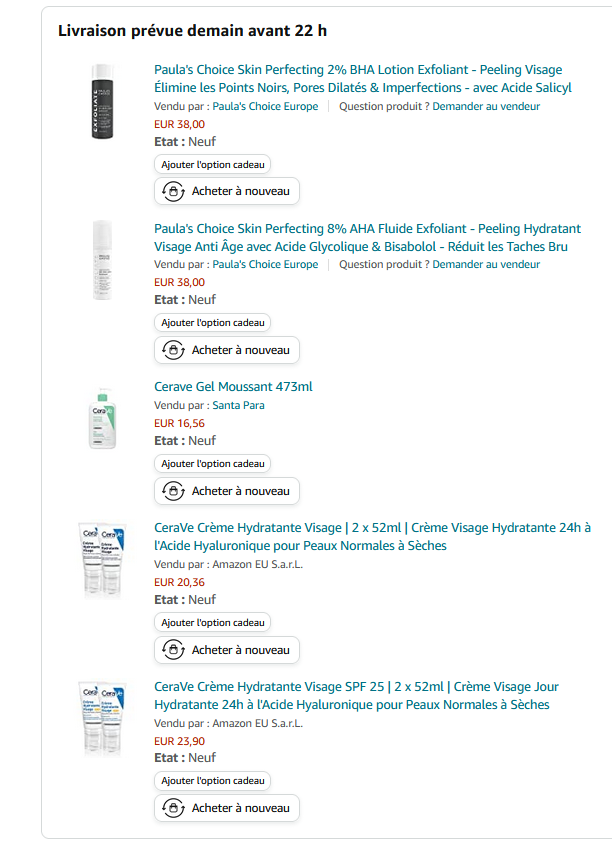Add gift option to CeraVe SPF 25 cream
The image size is (612, 845).
click(213, 781)
